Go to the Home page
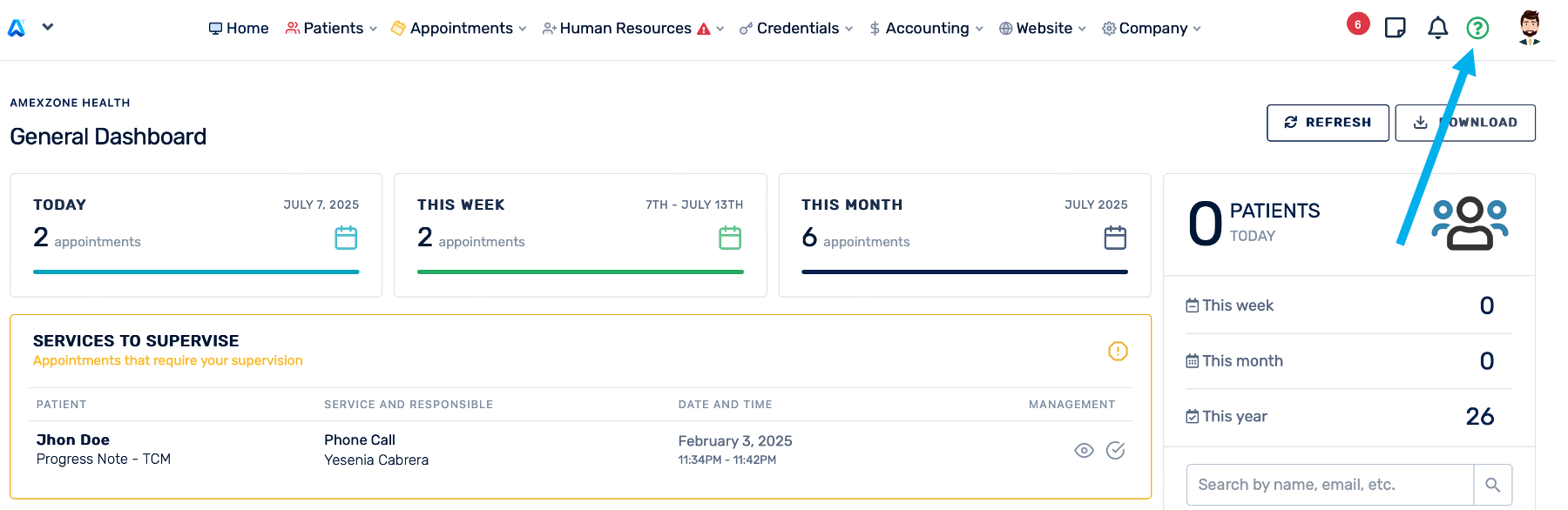This screenshot has height=510, width=1568. pyautogui.click(x=239, y=29)
